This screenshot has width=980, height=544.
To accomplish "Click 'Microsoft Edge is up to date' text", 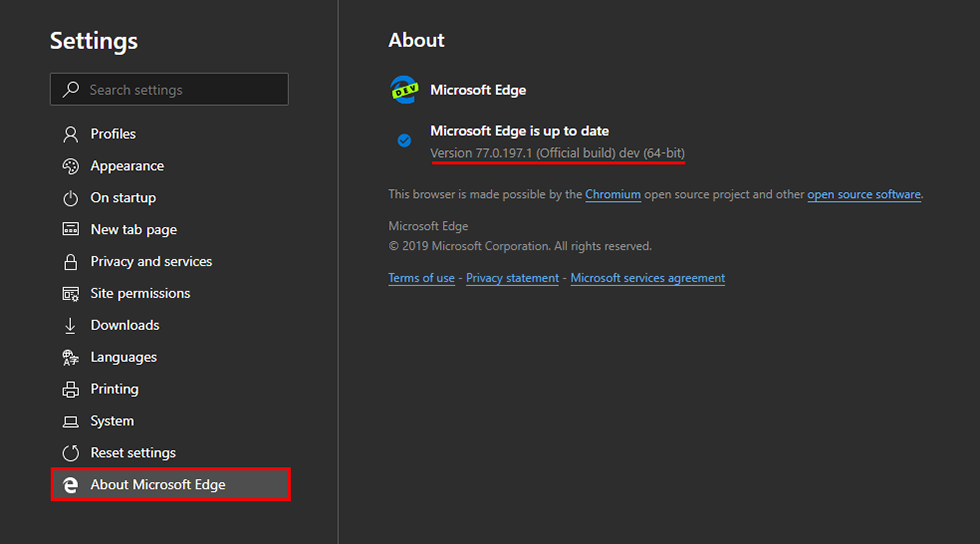I will point(519,131).
